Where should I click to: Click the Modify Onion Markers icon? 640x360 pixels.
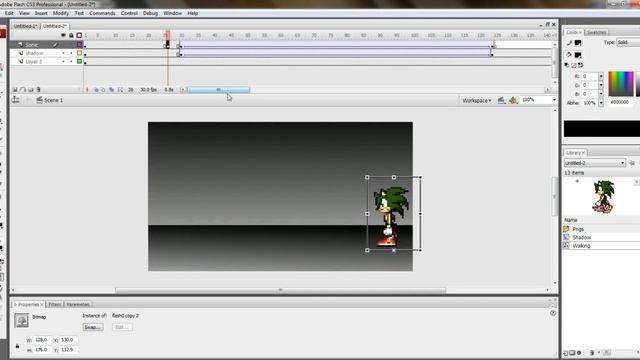coord(120,90)
